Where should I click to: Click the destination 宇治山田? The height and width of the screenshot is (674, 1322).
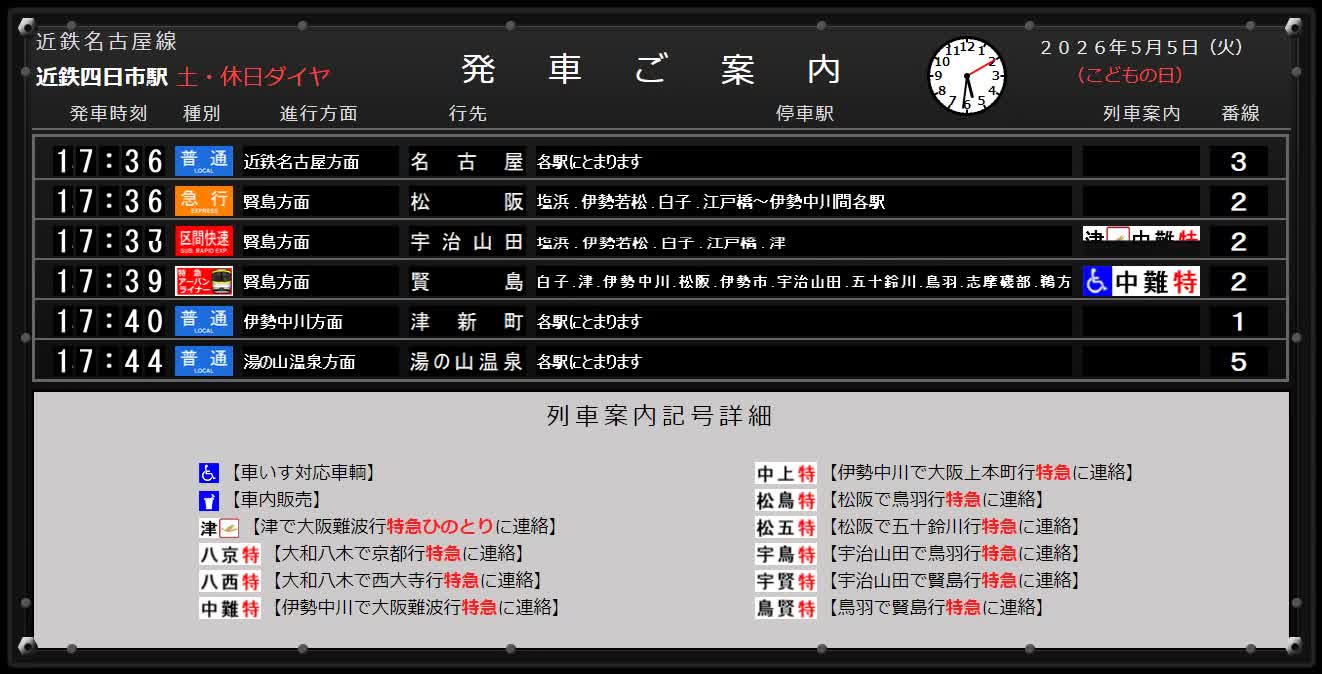(467, 241)
